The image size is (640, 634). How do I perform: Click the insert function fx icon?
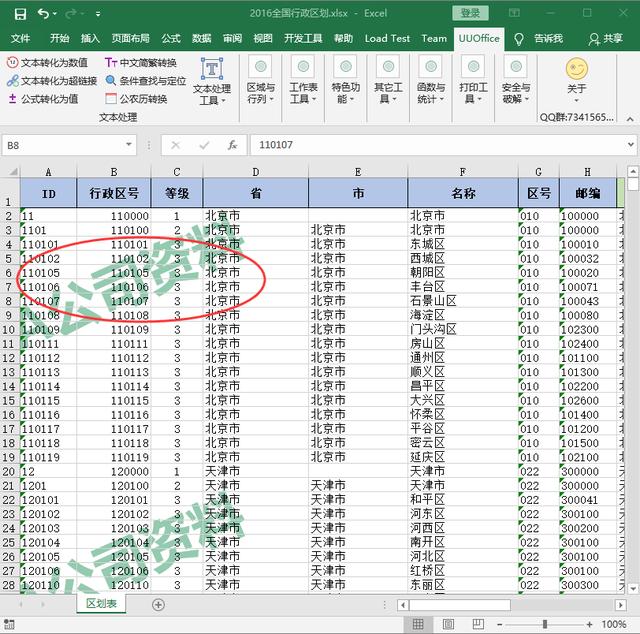pyautogui.click(x=232, y=145)
